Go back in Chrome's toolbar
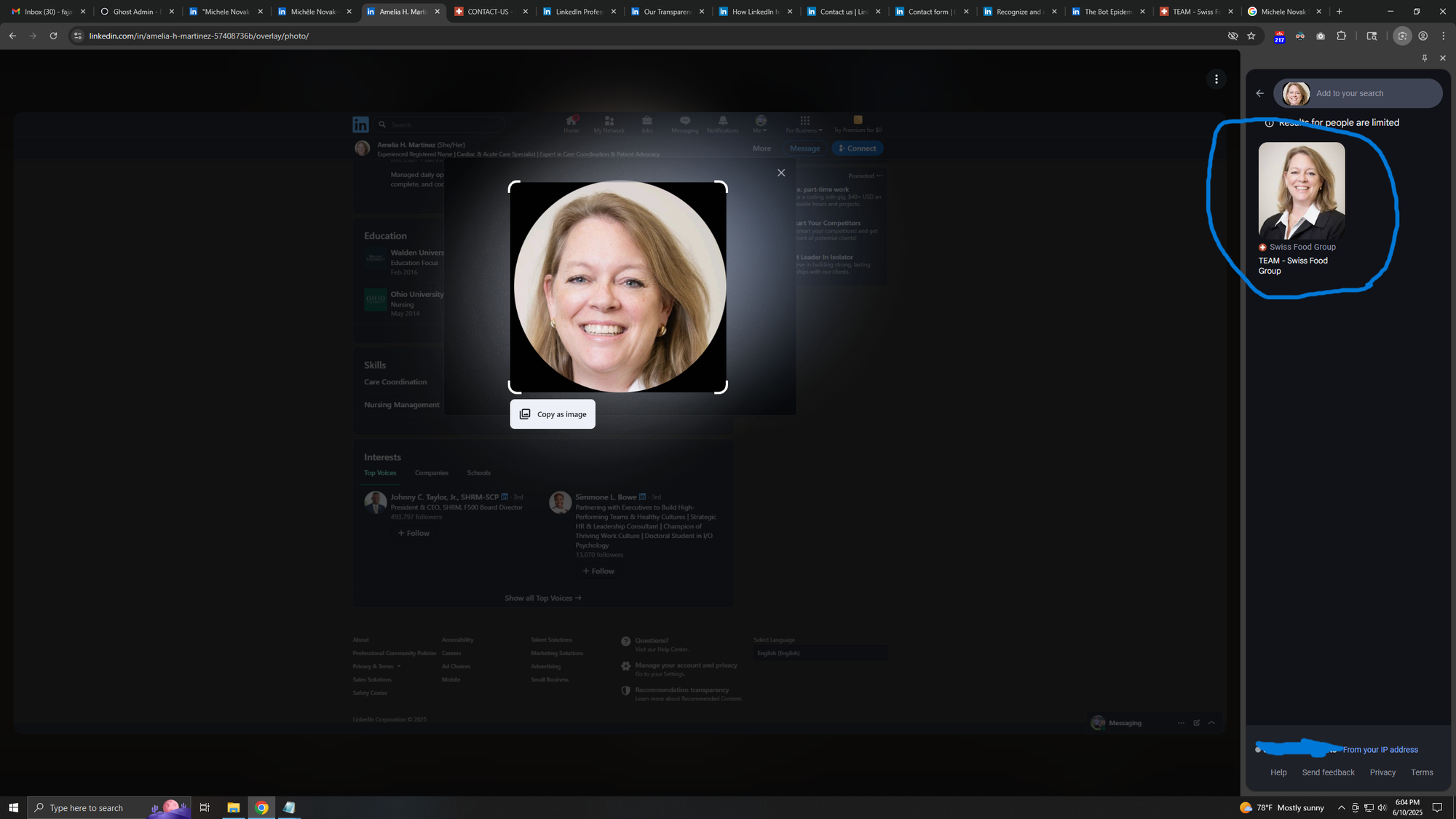 [12, 36]
